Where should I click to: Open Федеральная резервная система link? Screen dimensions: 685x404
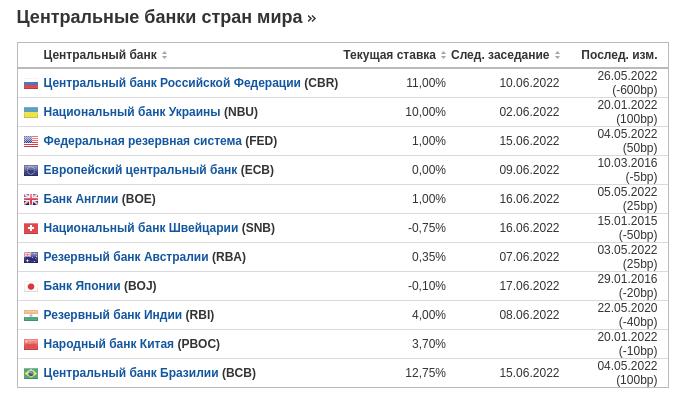142,142
